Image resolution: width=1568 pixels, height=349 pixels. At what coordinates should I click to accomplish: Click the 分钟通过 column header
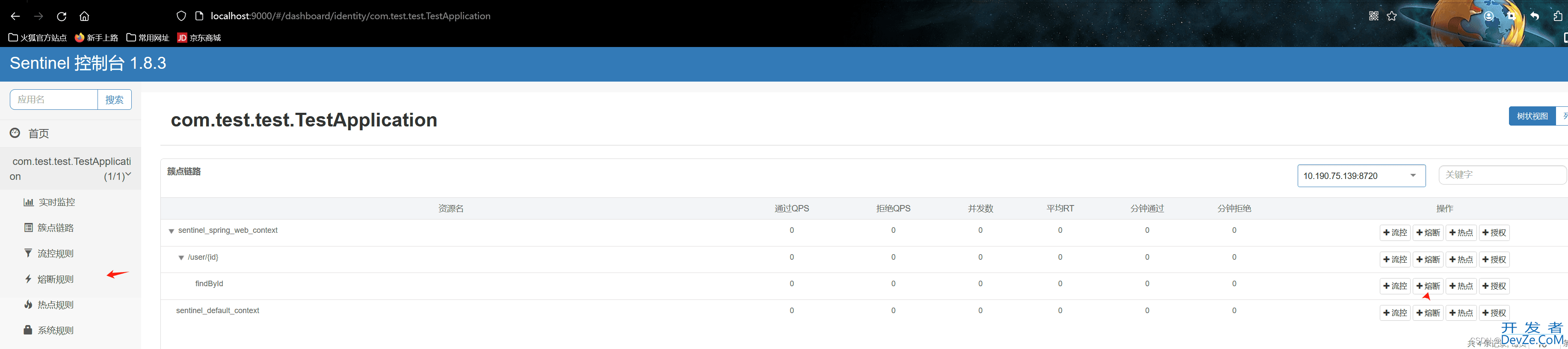(1147, 208)
